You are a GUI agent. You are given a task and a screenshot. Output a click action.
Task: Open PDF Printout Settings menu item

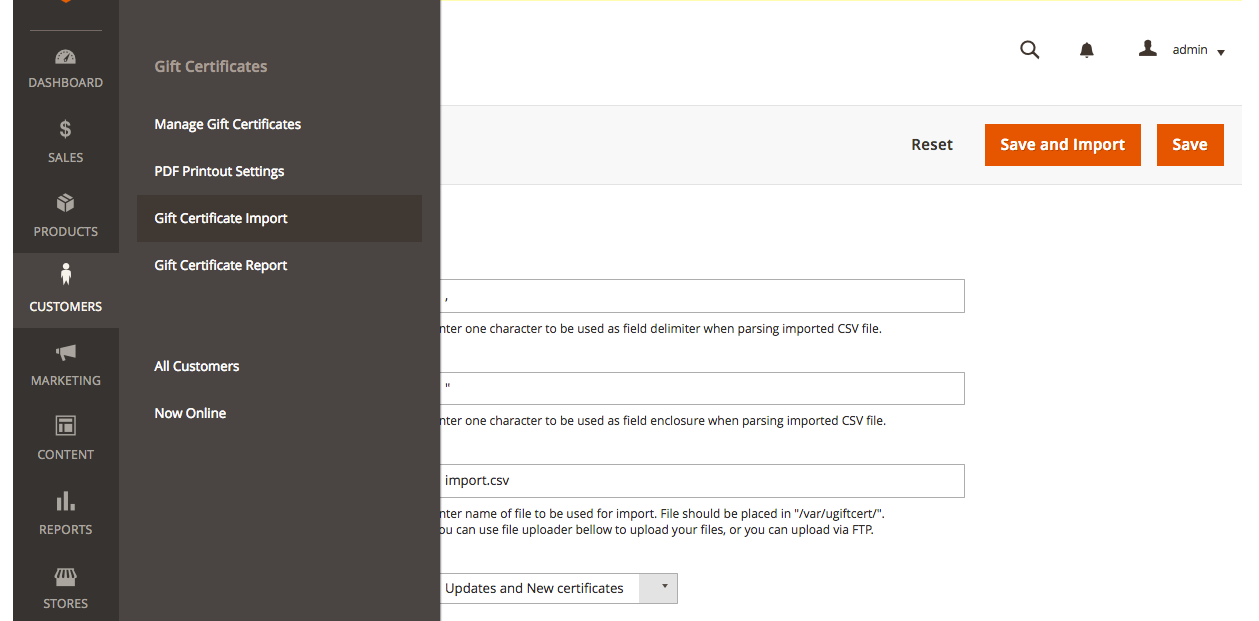(x=219, y=171)
